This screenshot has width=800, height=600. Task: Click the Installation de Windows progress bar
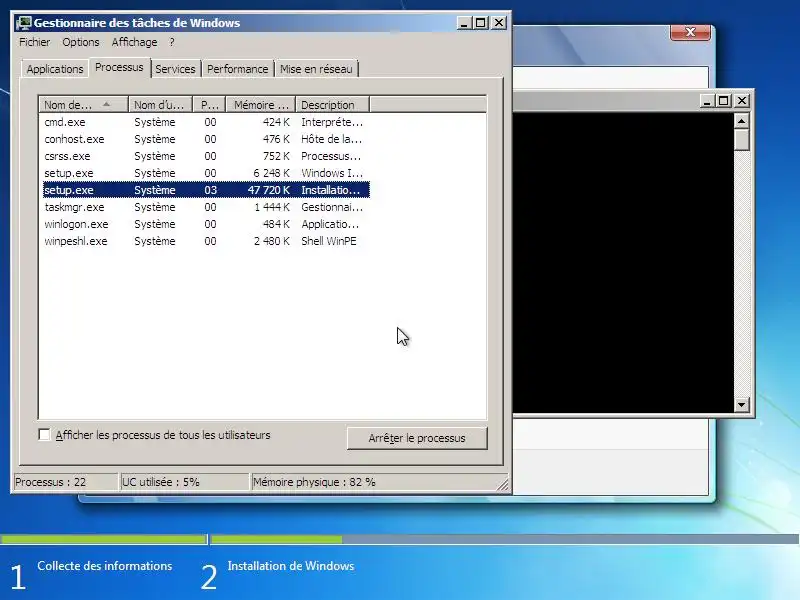pos(505,539)
